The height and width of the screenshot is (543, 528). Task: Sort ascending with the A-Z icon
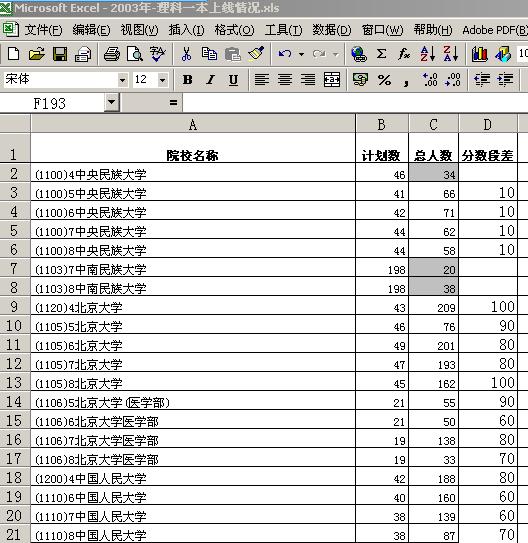pyautogui.click(x=427, y=54)
